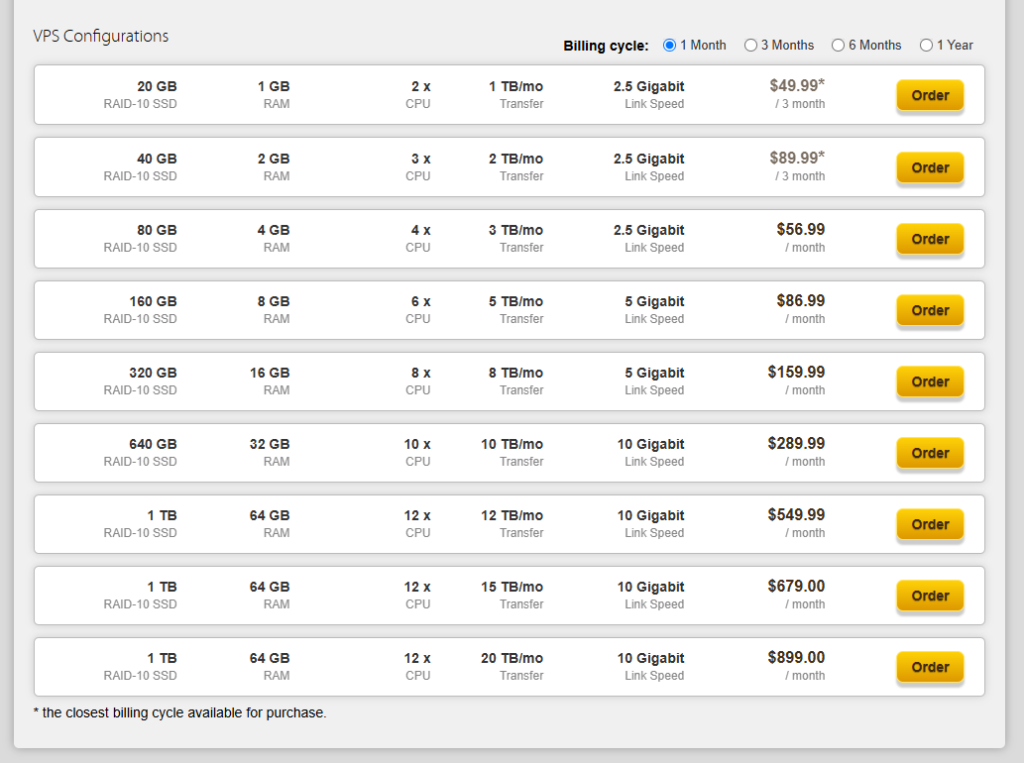The image size is (1024, 763).
Task: Order the $549.99 per month plan
Action: coord(929,525)
